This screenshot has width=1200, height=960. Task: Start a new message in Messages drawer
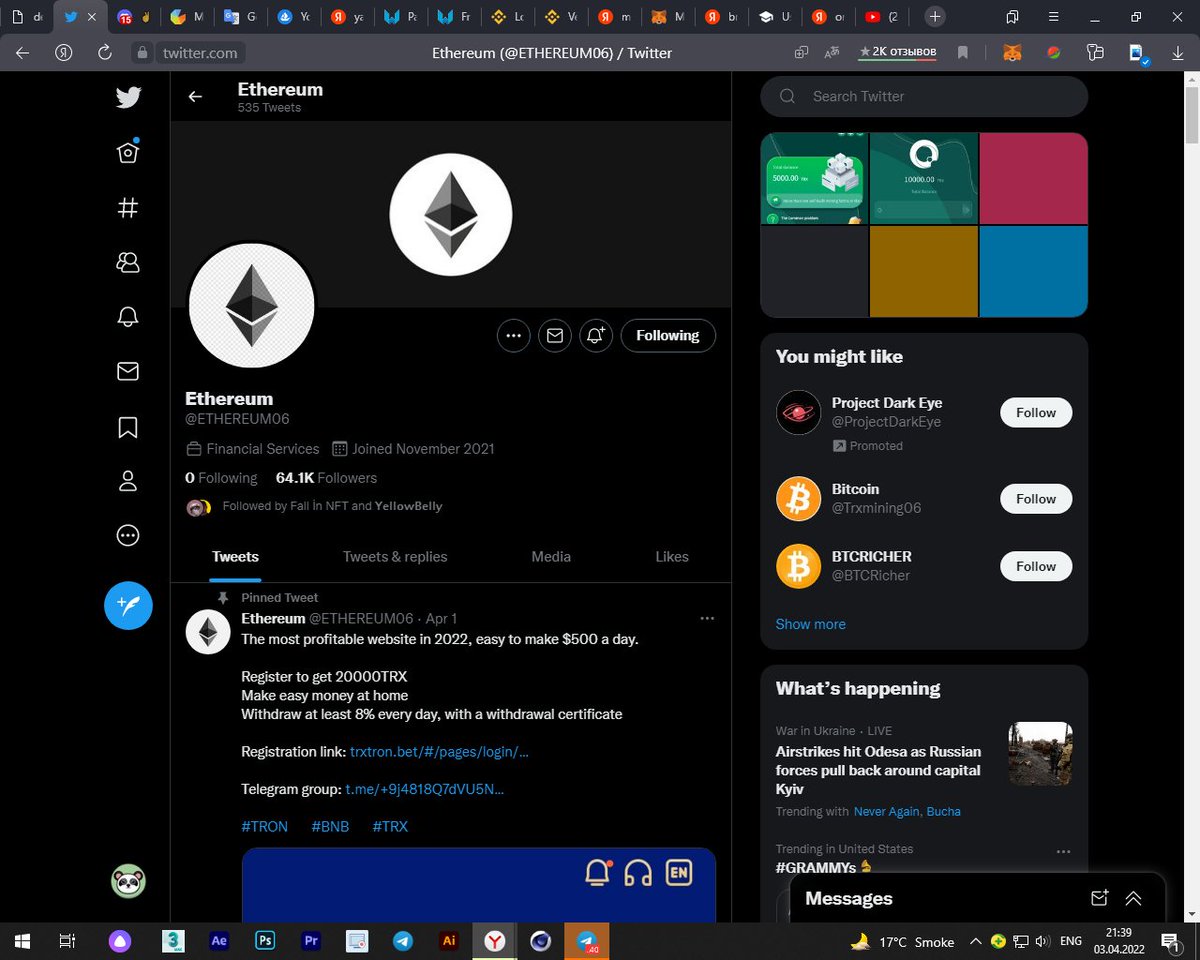[1099, 898]
